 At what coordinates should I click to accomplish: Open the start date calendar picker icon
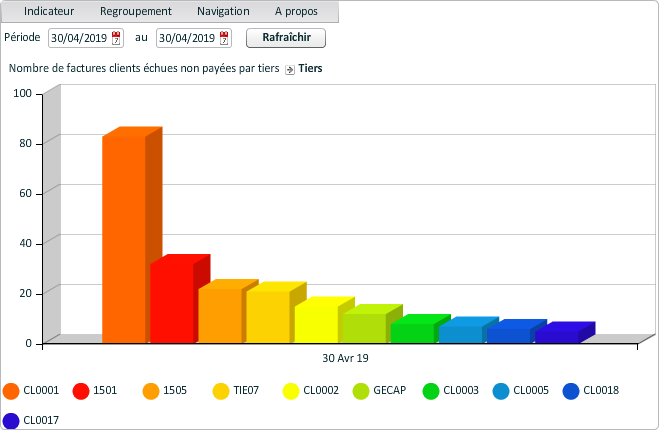pos(116,38)
